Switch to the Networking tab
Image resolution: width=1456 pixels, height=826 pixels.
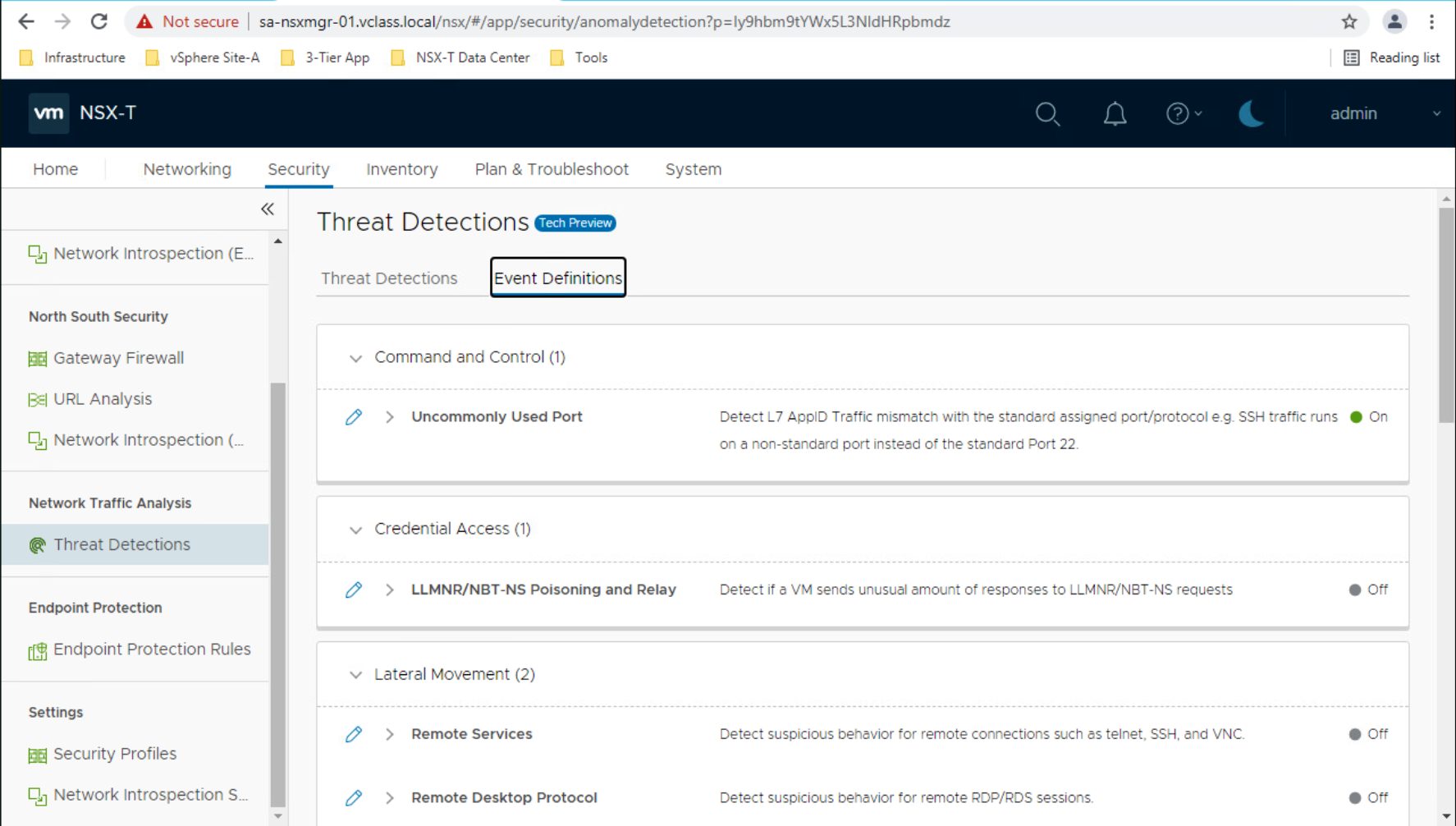(x=187, y=169)
